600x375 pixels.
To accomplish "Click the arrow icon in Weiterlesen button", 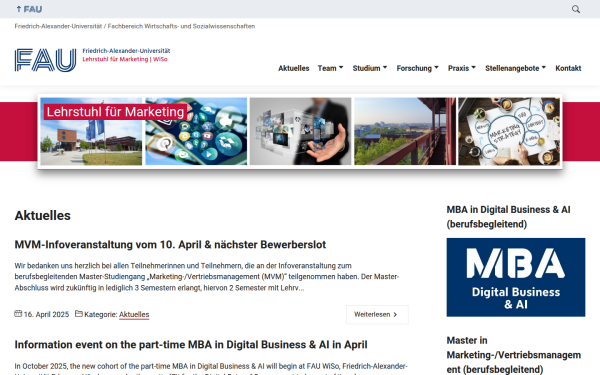I will tap(395, 315).
